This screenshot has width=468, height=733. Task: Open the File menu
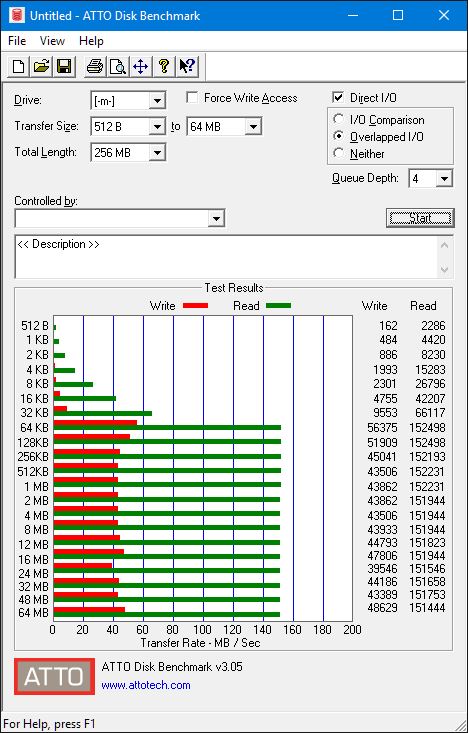click(17, 41)
